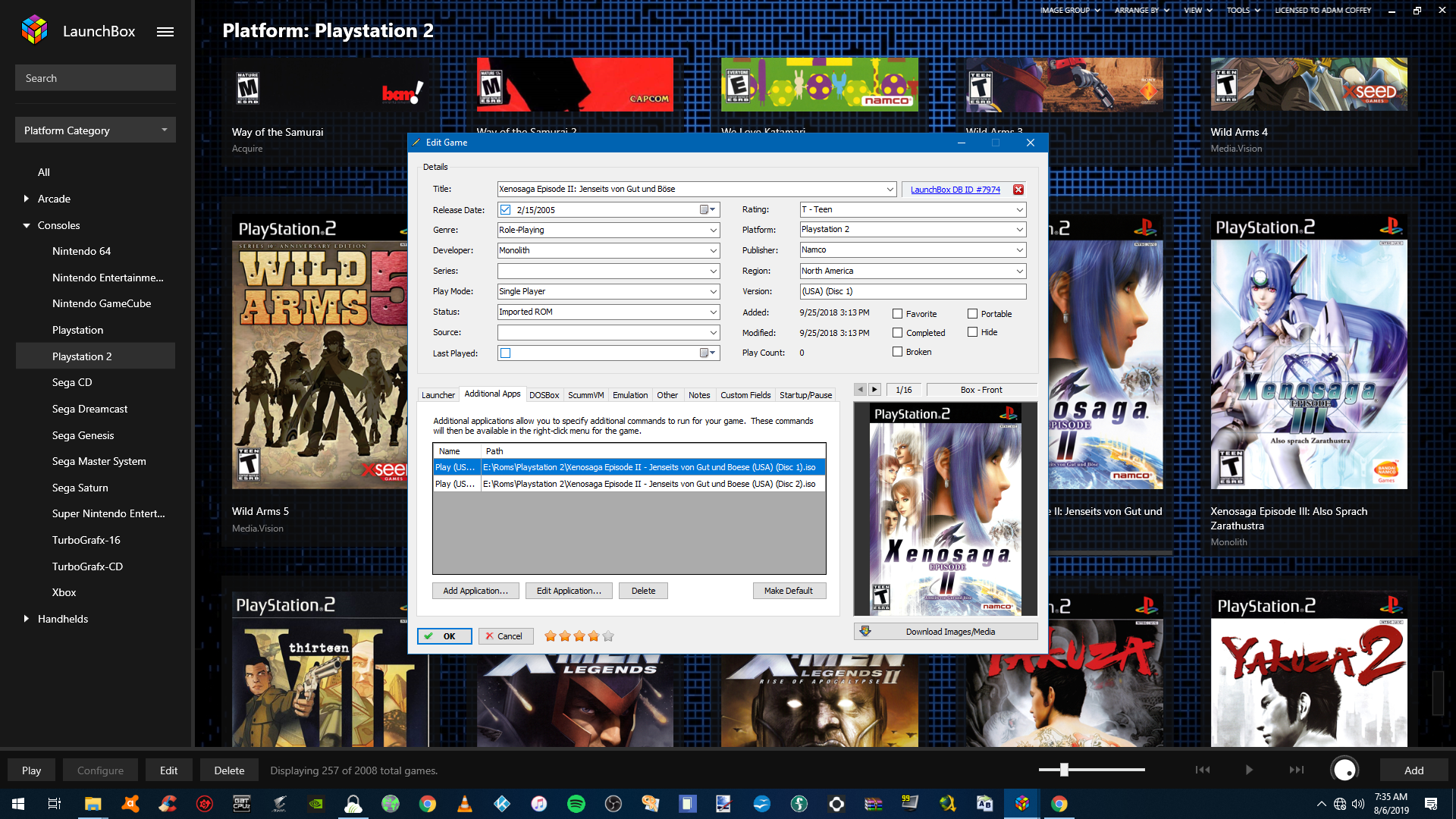Screen dimensions: 1456x819
Task: Set rating to five stars
Action: pyautogui.click(x=608, y=636)
